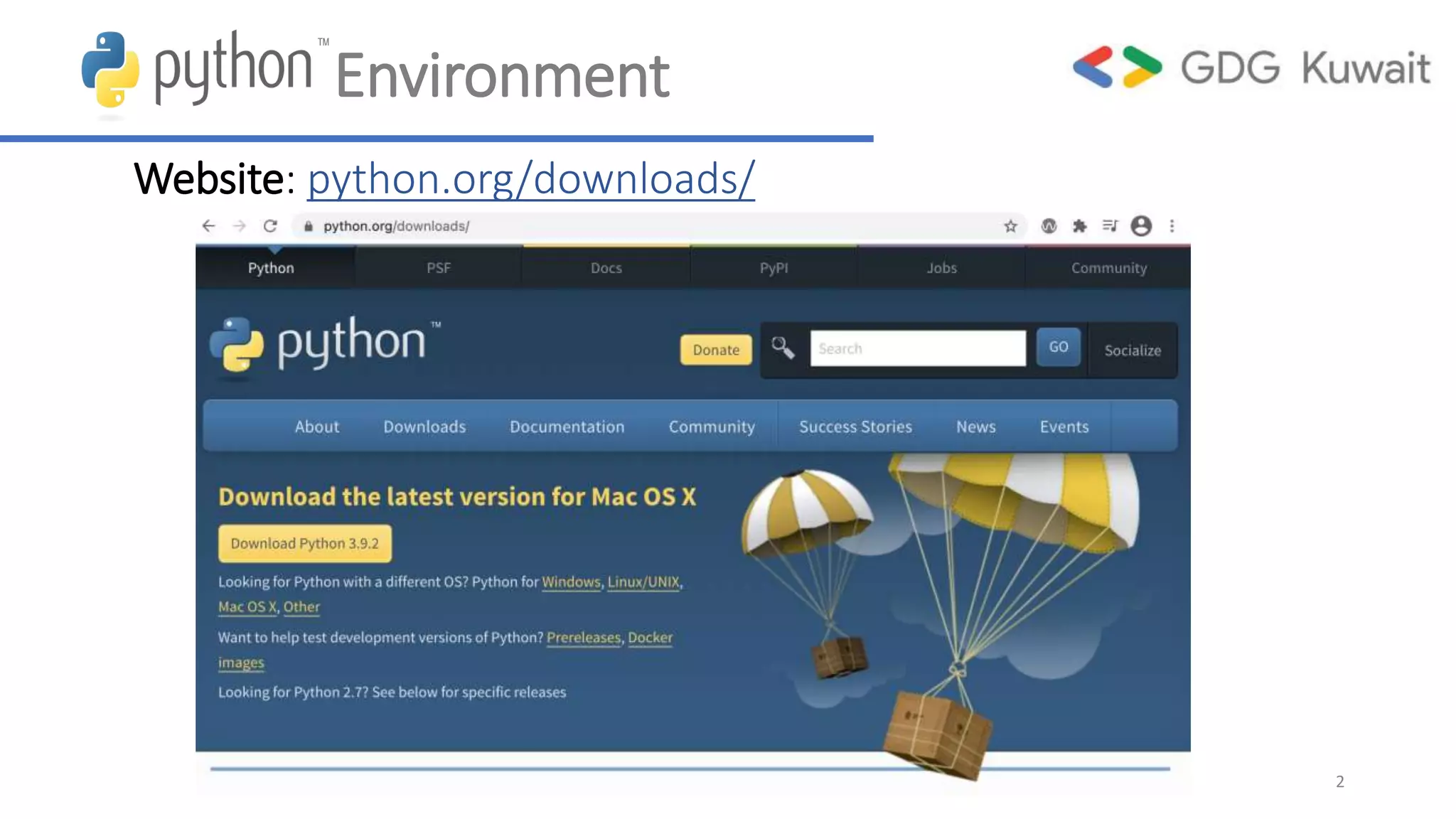Click the yellow Donate button
The height and width of the screenshot is (819, 1456).
(x=716, y=350)
